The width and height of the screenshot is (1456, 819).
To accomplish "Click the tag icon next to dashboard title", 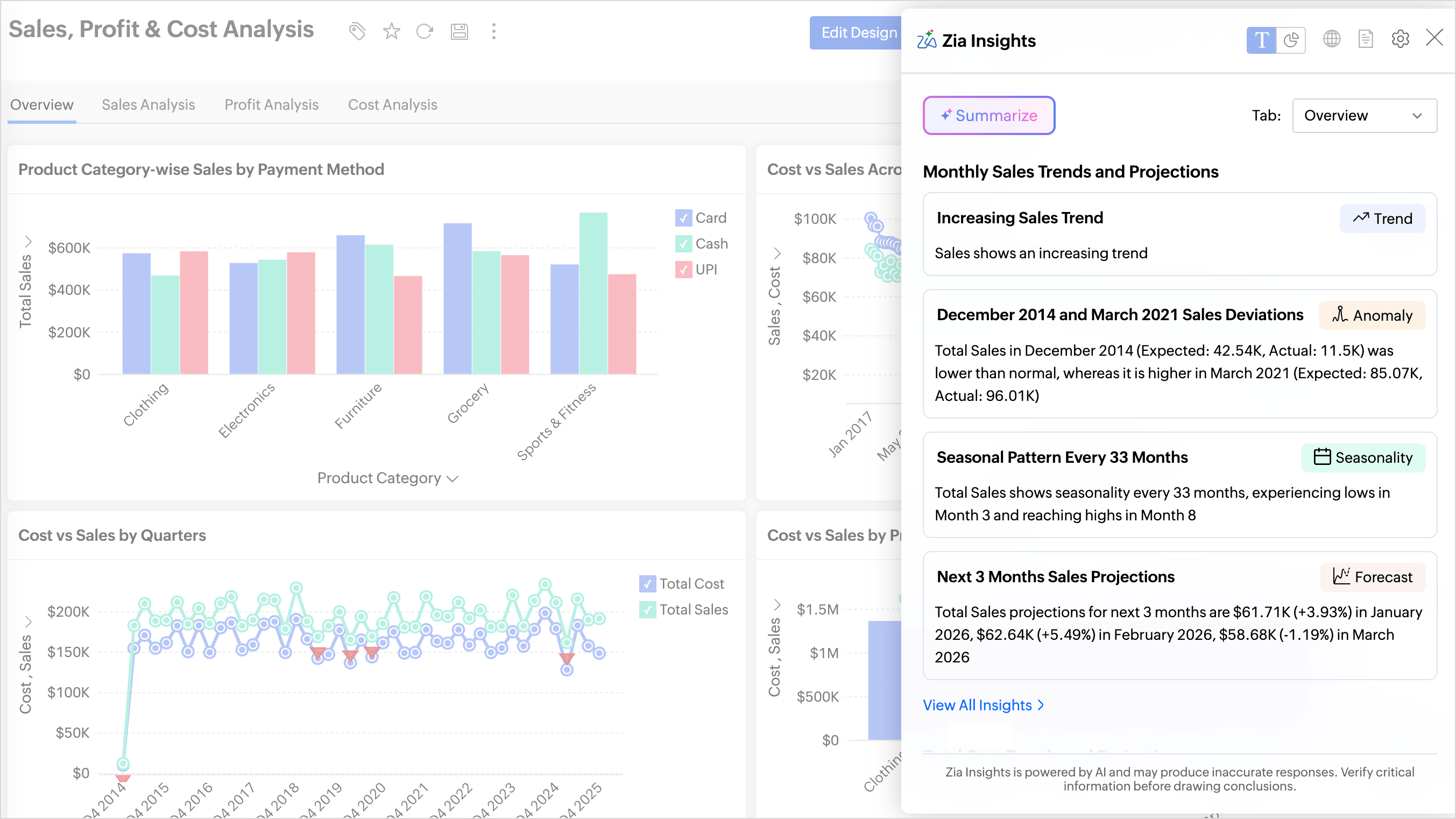I will point(357,32).
